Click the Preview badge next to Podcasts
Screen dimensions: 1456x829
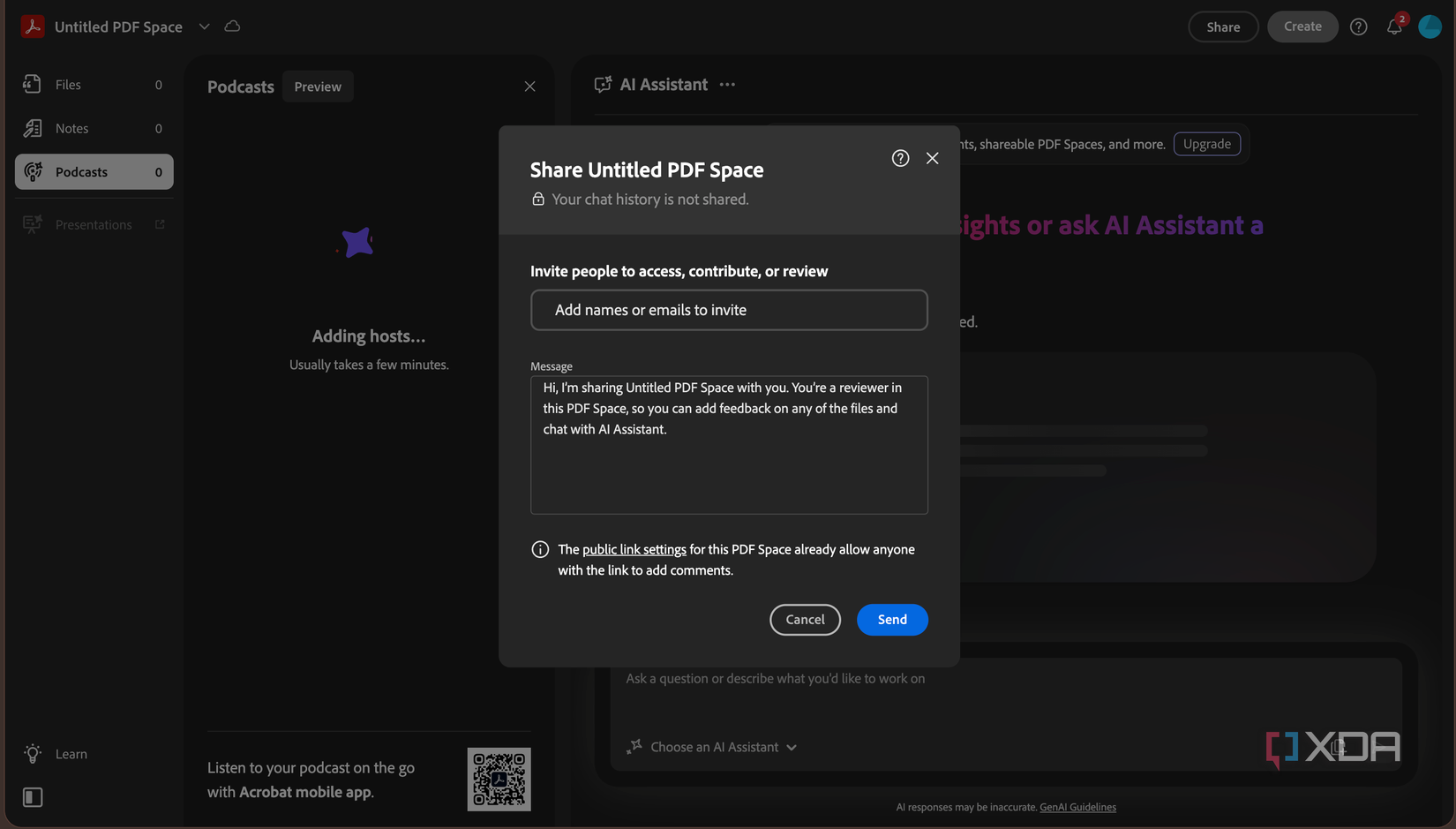(318, 87)
